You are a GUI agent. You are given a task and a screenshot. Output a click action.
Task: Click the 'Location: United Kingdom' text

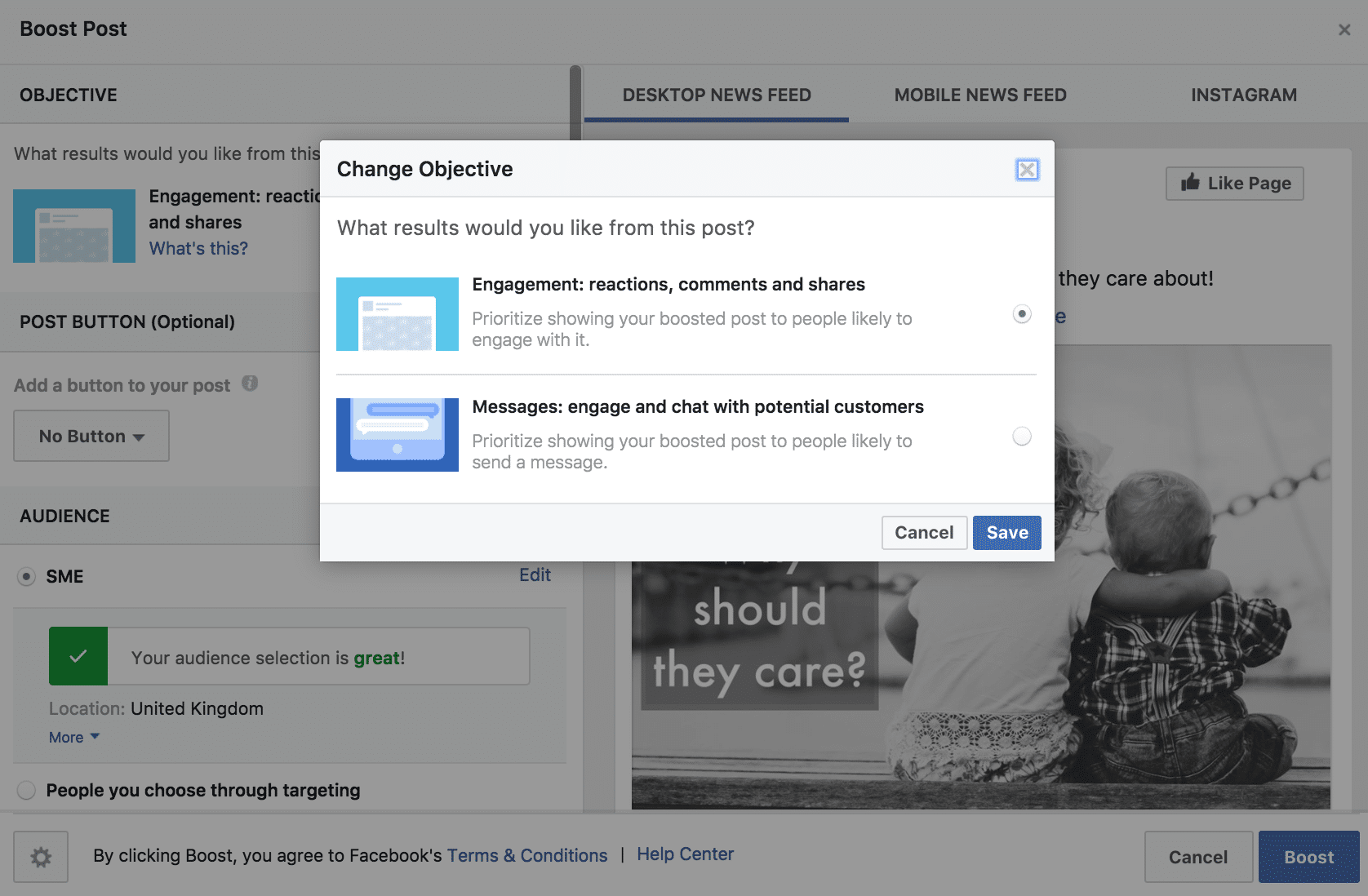(x=156, y=708)
